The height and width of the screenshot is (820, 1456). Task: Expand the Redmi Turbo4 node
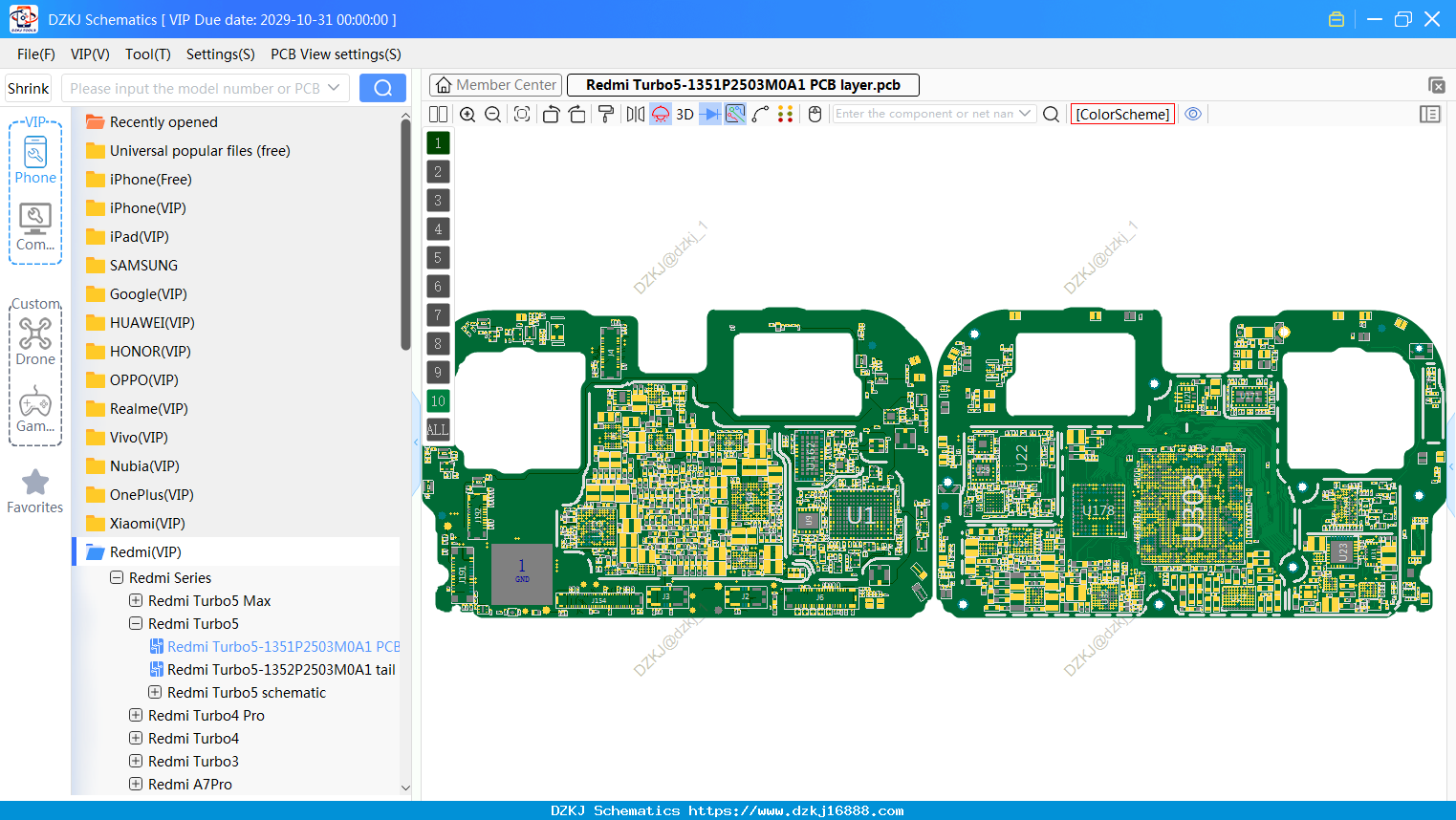point(136,739)
